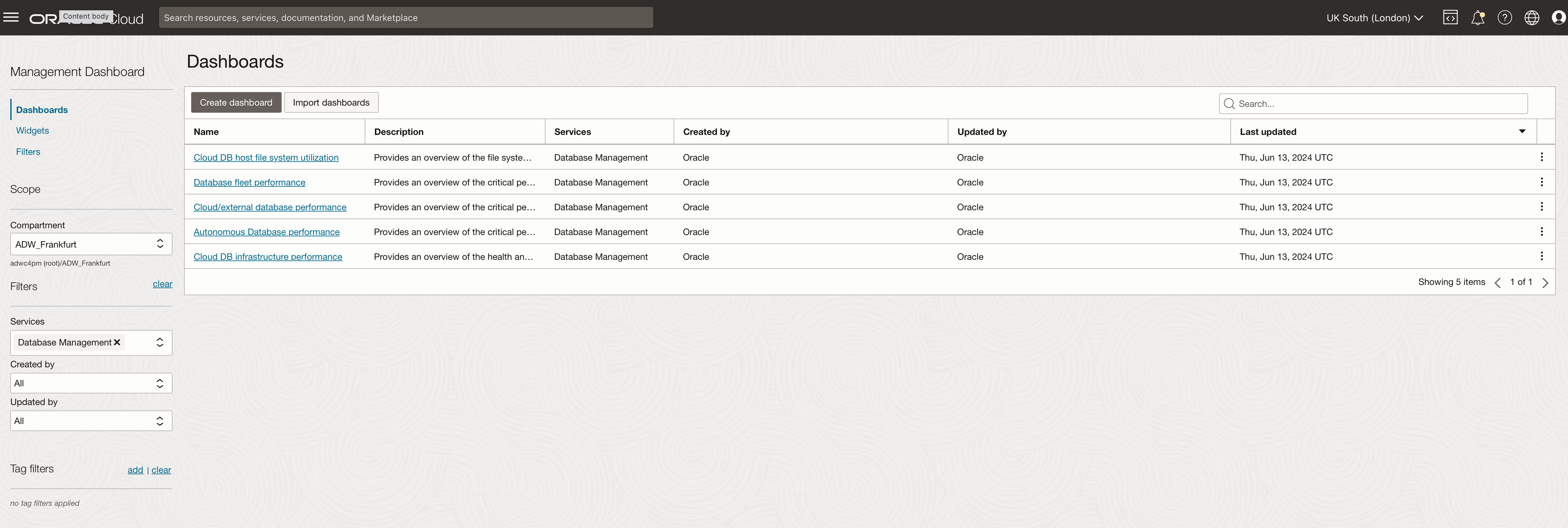Click the help question mark icon
Image resolution: width=1568 pixels, height=528 pixels.
[x=1505, y=18]
